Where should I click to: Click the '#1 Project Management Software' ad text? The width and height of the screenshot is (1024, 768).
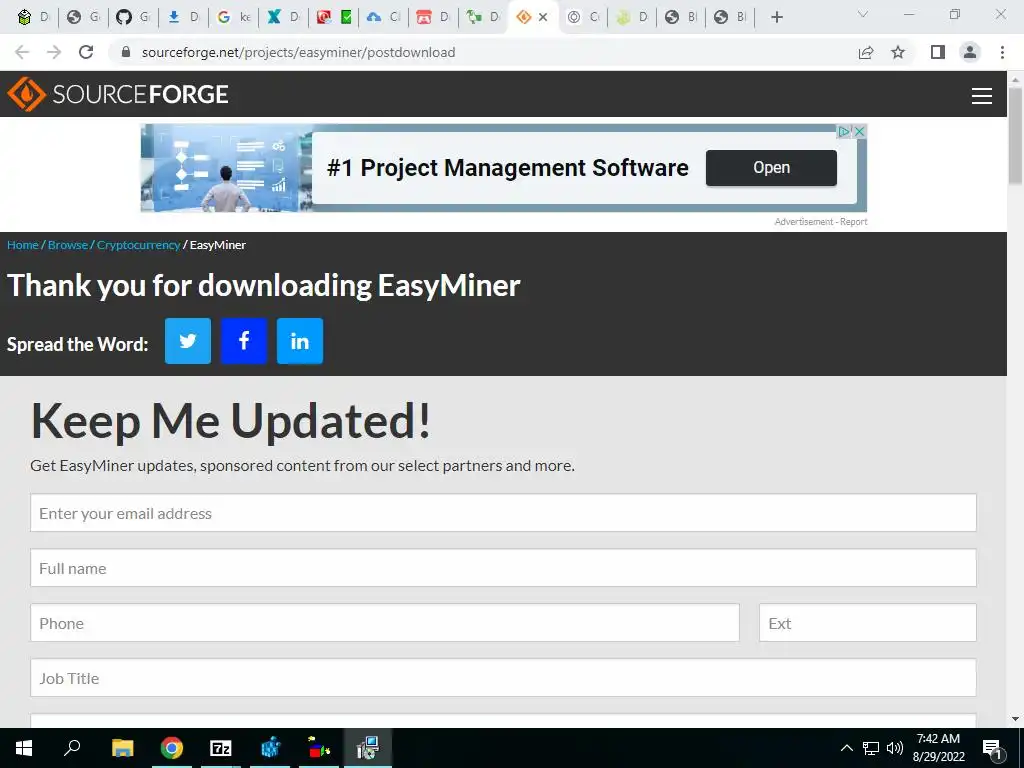[507, 168]
